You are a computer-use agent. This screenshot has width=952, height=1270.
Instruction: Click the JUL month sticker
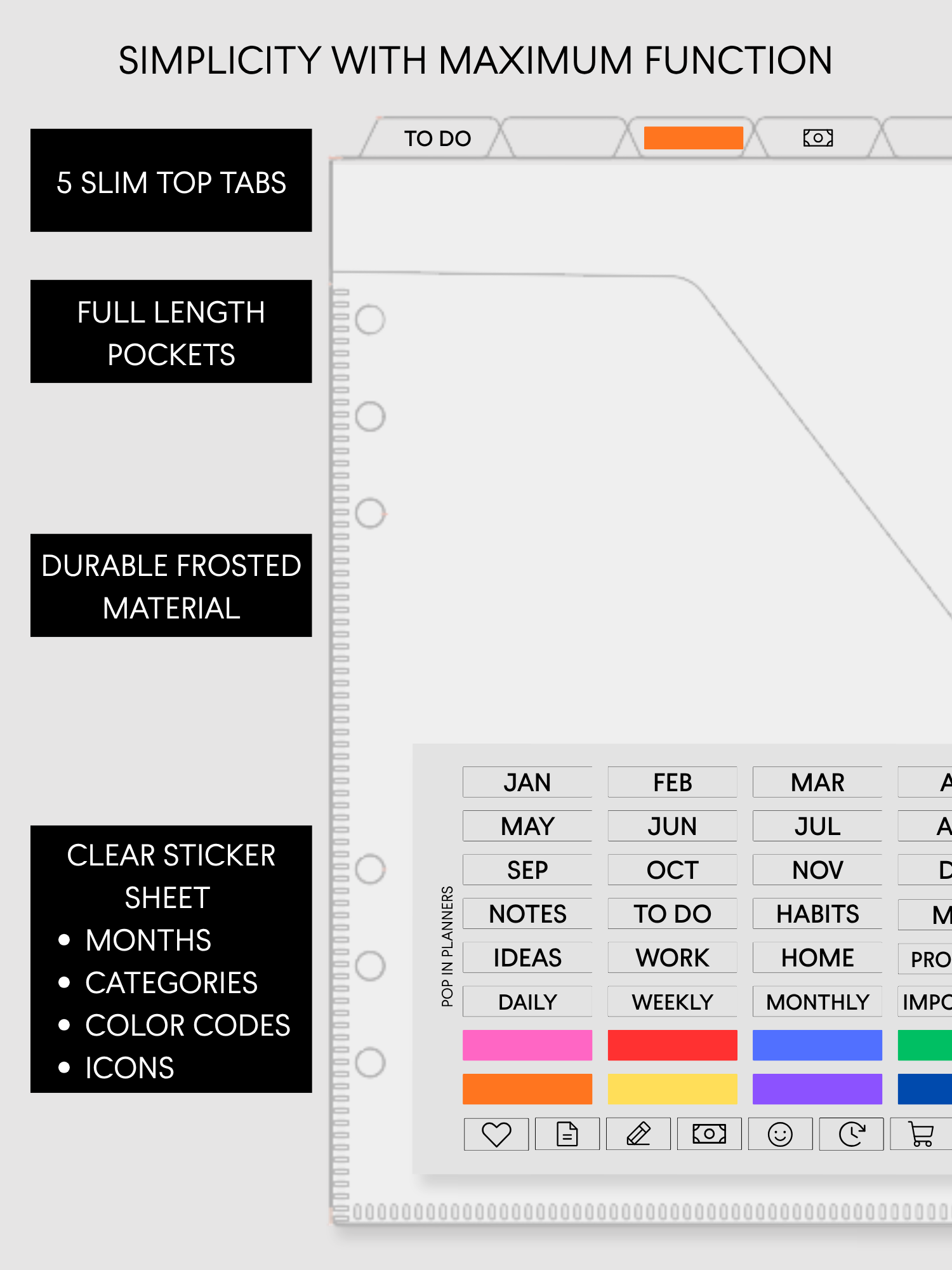[817, 826]
